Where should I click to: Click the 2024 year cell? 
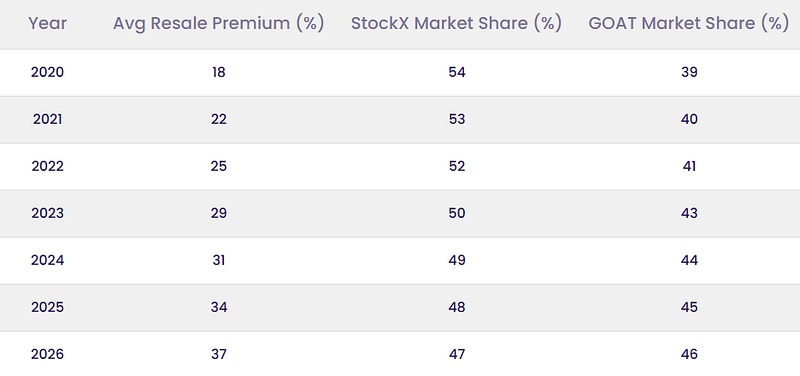47,261
